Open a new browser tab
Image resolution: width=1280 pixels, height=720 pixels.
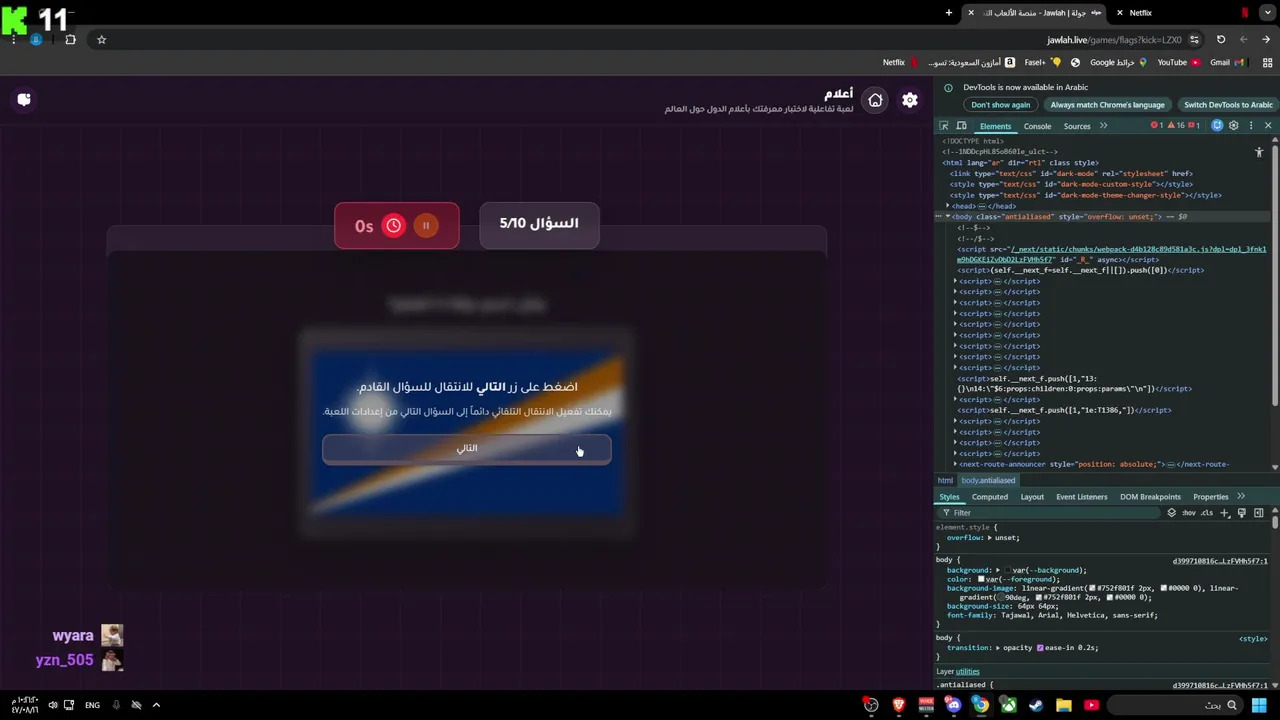point(949,13)
